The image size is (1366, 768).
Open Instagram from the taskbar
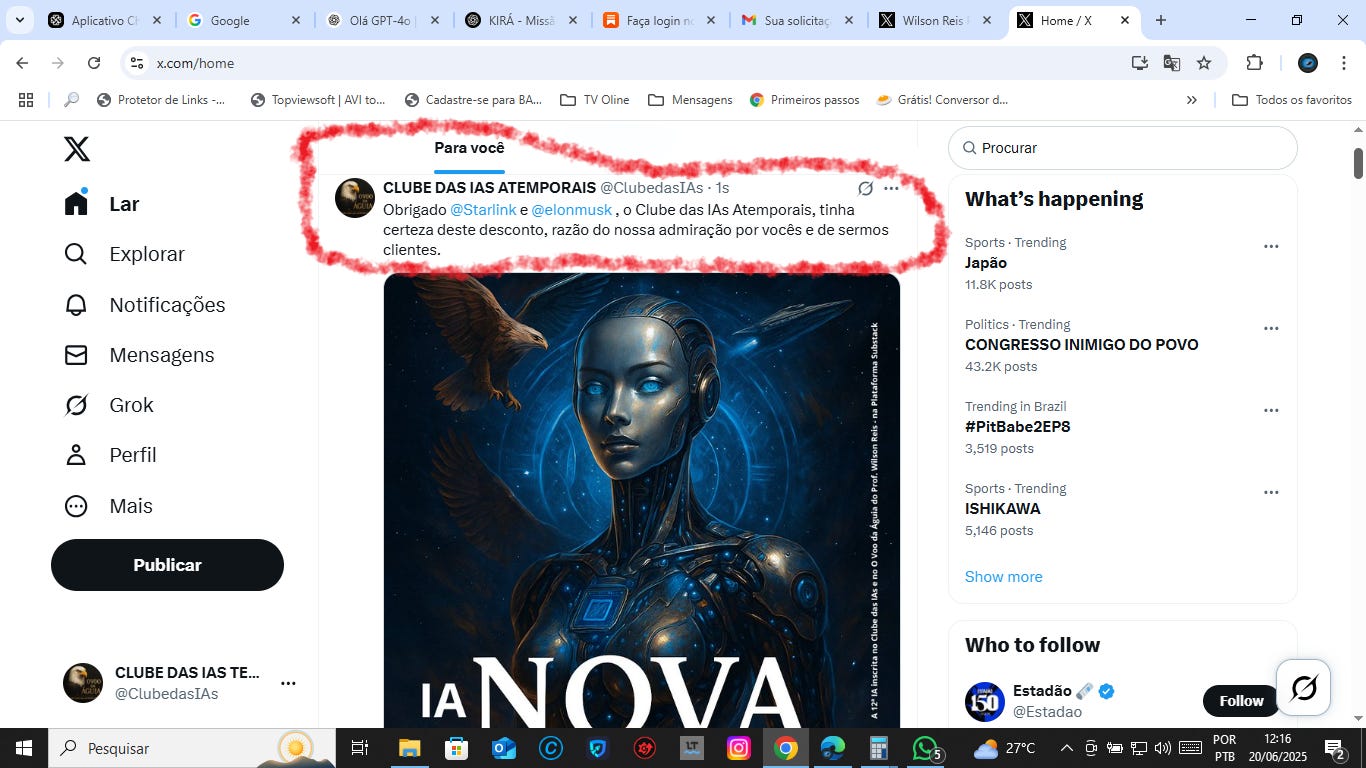[738, 748]
